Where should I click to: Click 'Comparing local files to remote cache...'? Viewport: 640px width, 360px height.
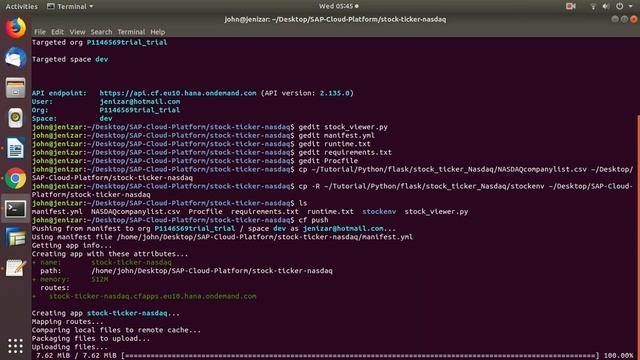[116, 330]
